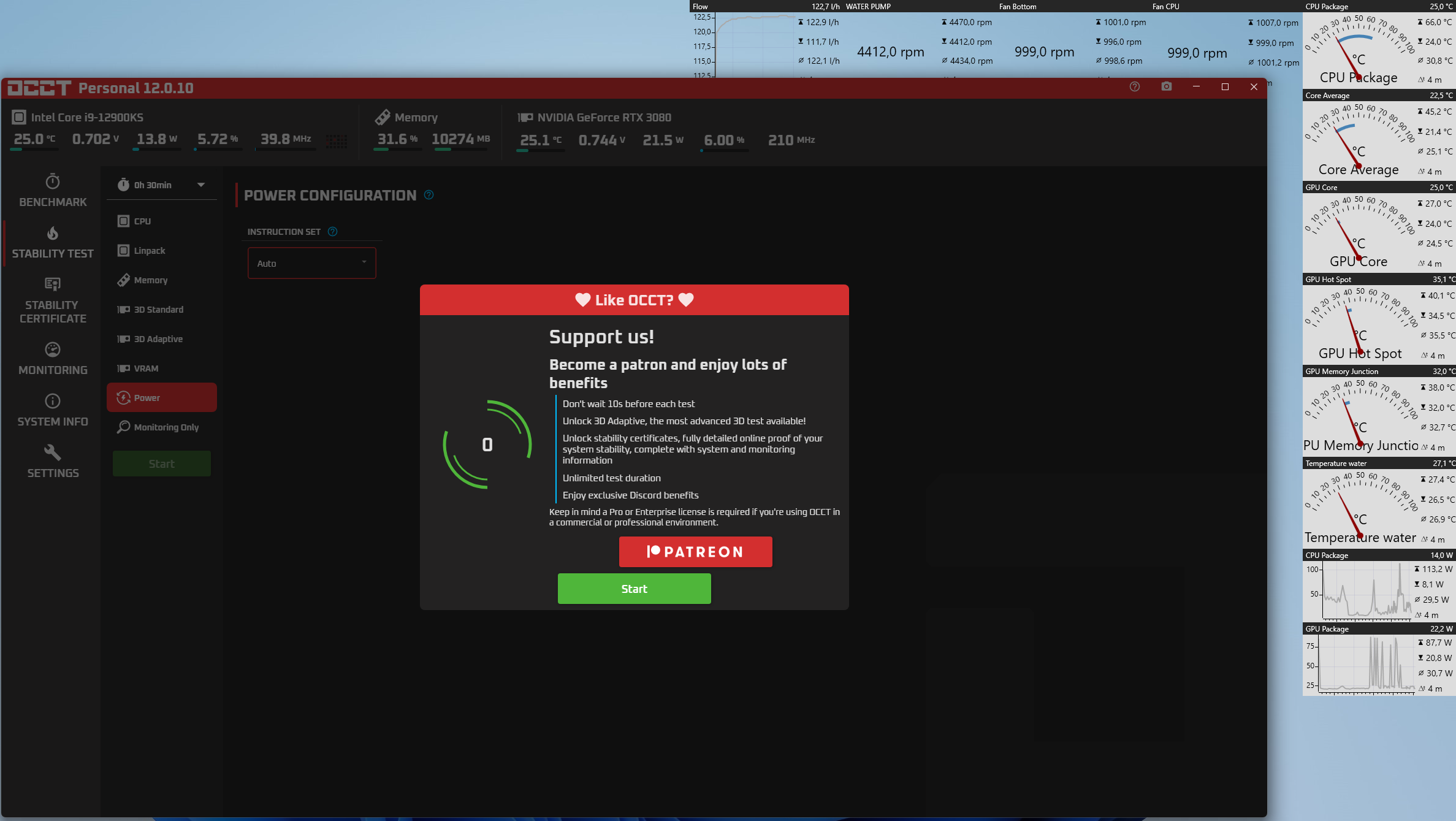Open Settings wrench icon
Screen dimensions: 1456x821
pos(53,453)
